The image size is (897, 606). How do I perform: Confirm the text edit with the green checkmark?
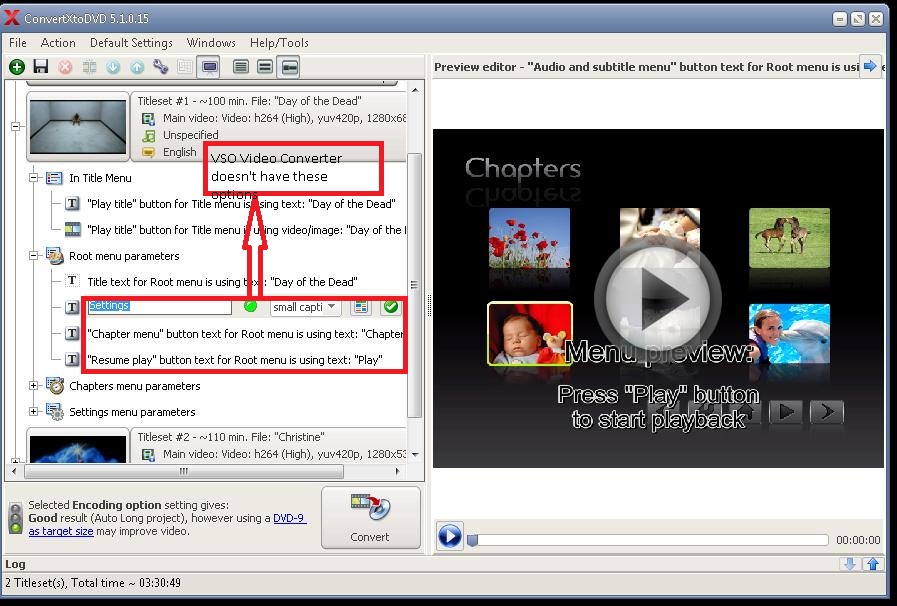pyautogui.click(x=391, y=307)
